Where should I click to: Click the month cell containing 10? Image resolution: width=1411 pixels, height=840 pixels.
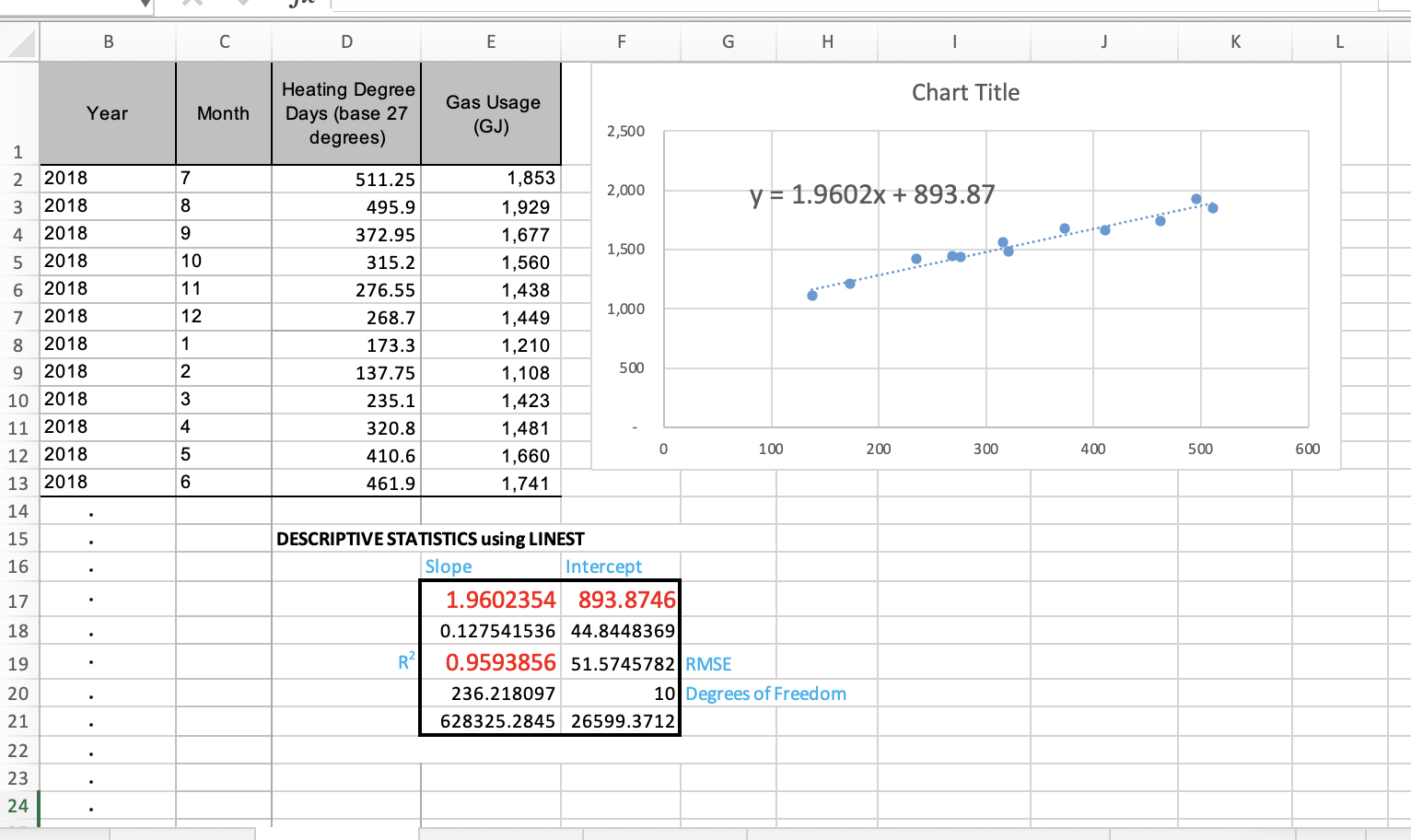(x=224, y=262)
